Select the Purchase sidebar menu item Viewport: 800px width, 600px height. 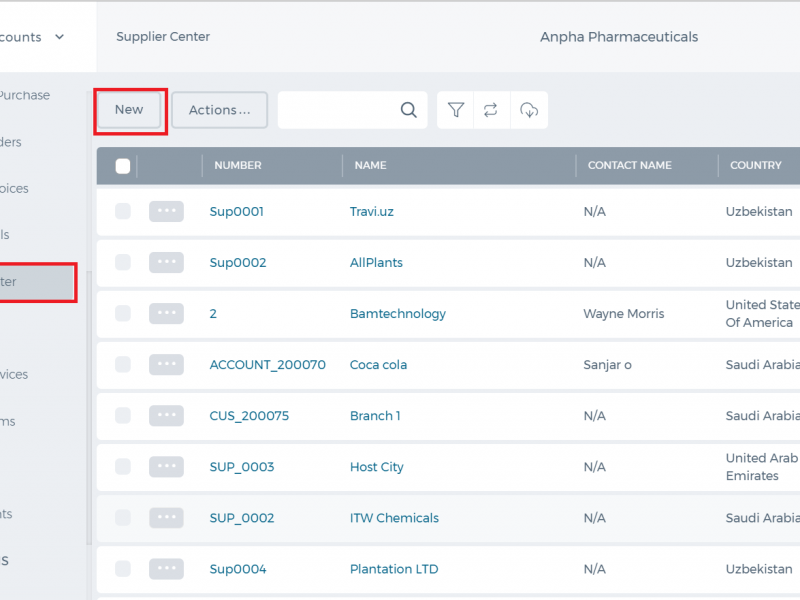pos(24,95)
